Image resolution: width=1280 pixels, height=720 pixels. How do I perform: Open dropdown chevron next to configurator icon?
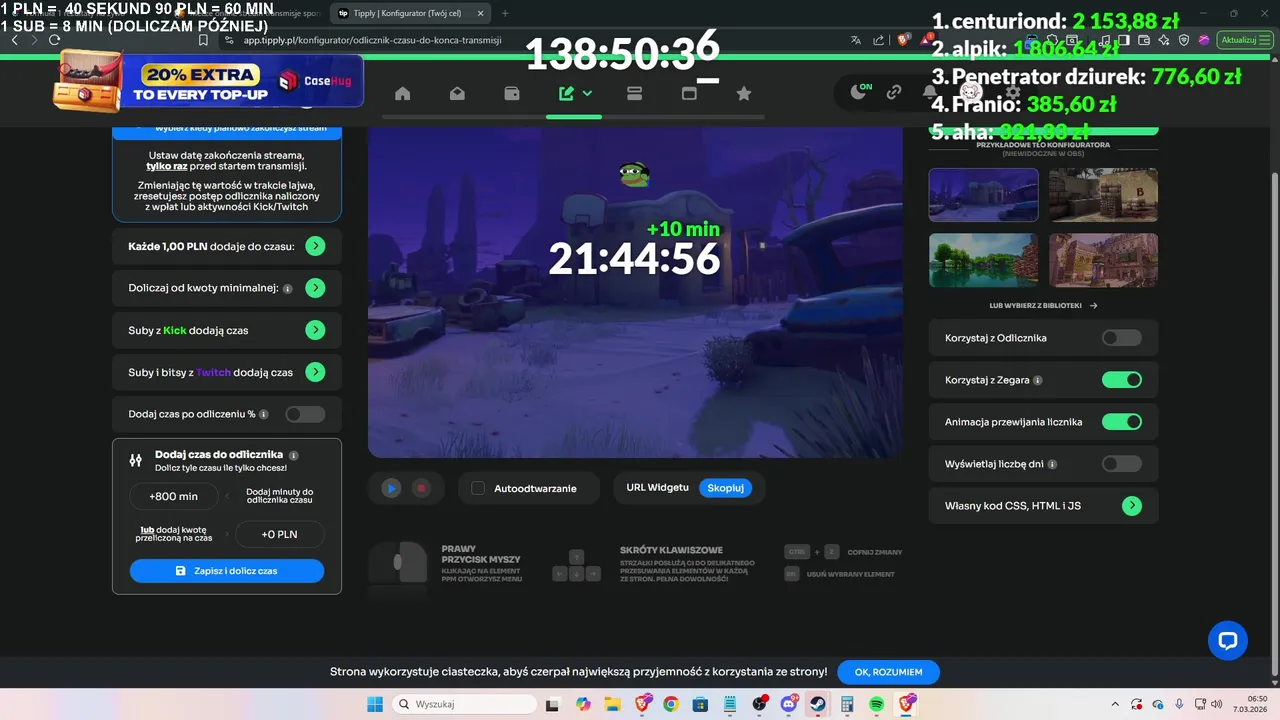pyautogui.click(x=587, y=93)
